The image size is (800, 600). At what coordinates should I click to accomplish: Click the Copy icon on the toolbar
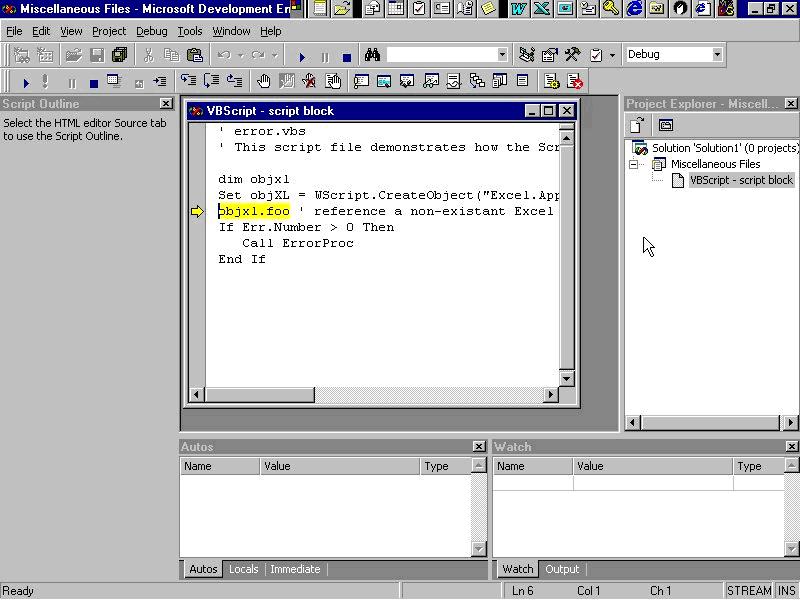[172, 55]
